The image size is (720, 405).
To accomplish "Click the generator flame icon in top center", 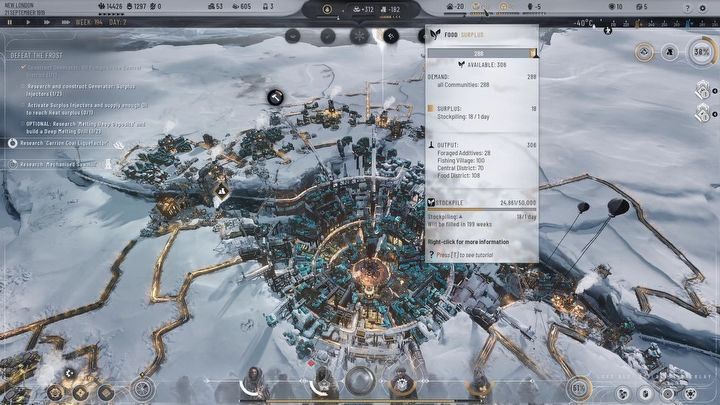I will click(x=327, y=9).
